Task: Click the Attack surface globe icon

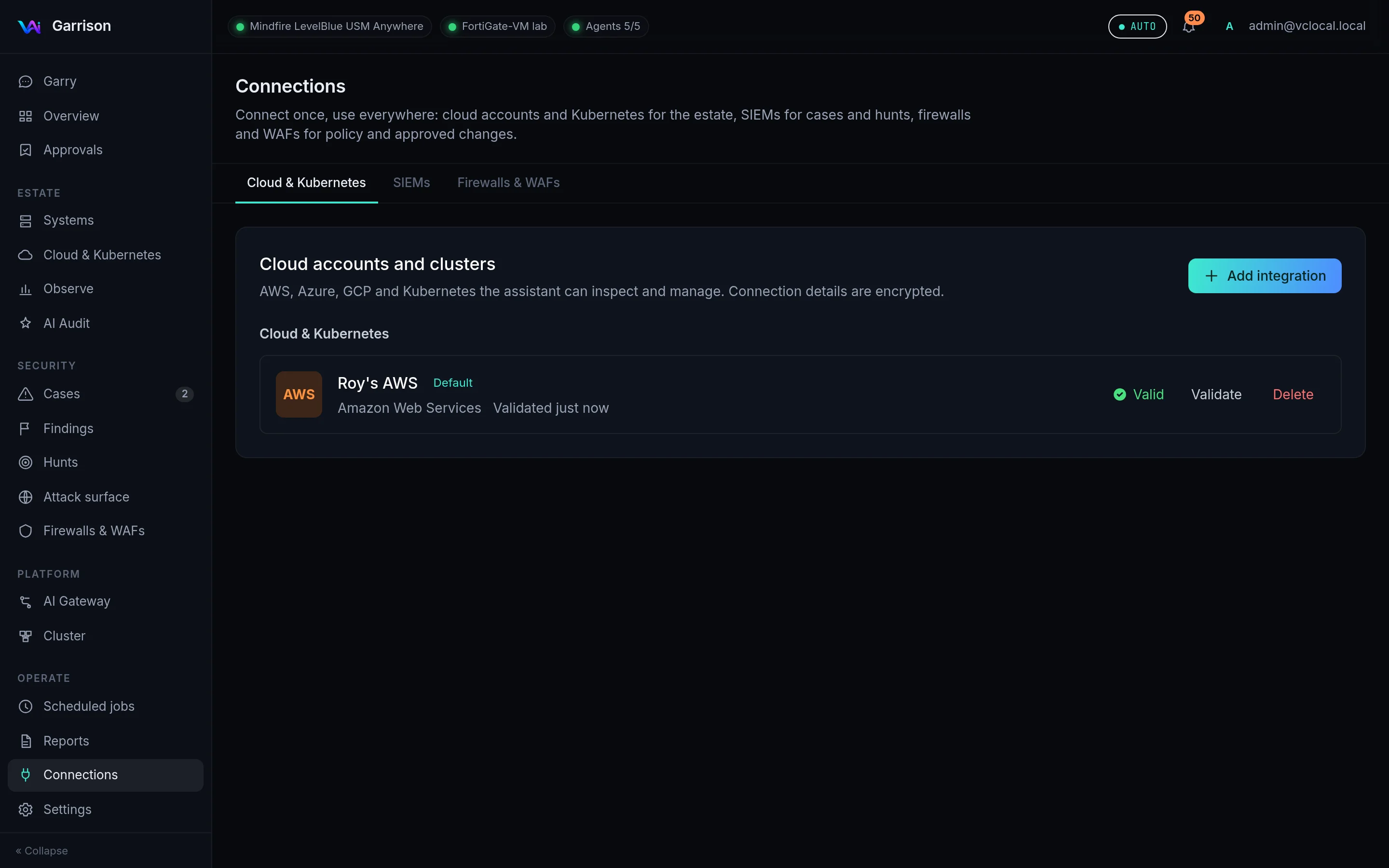Action: [x=25, y=497]
